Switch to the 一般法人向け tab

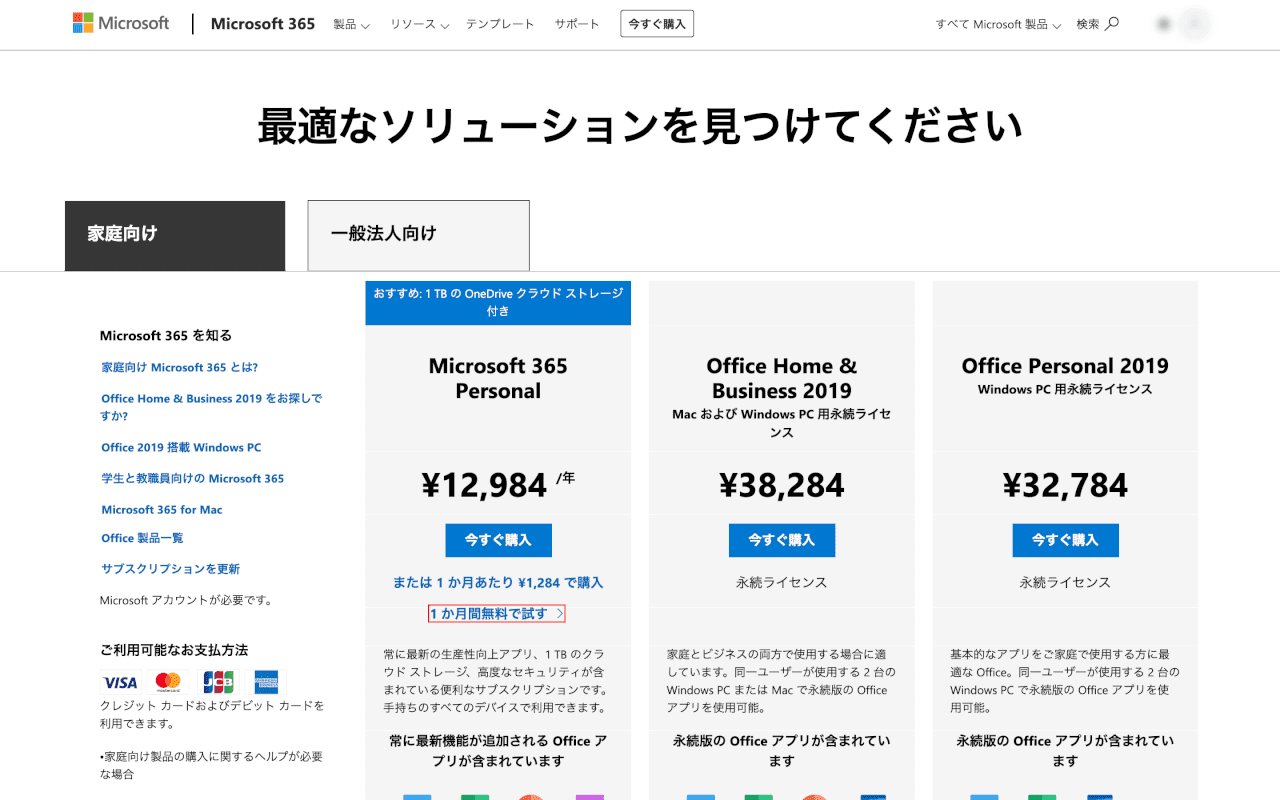point(418,235)
